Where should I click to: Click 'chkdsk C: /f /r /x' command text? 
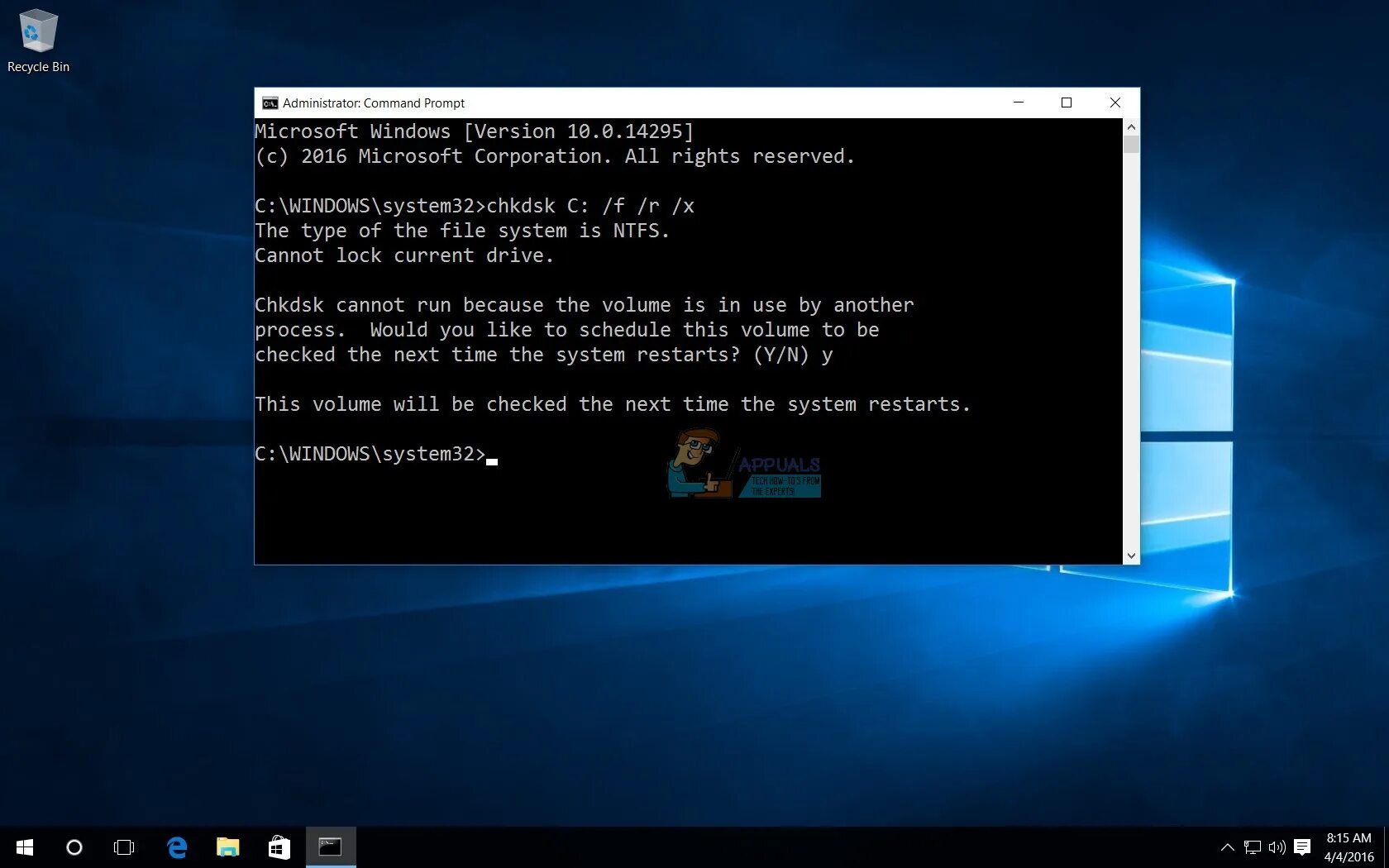pyautogui.click(x=590, y=206)
